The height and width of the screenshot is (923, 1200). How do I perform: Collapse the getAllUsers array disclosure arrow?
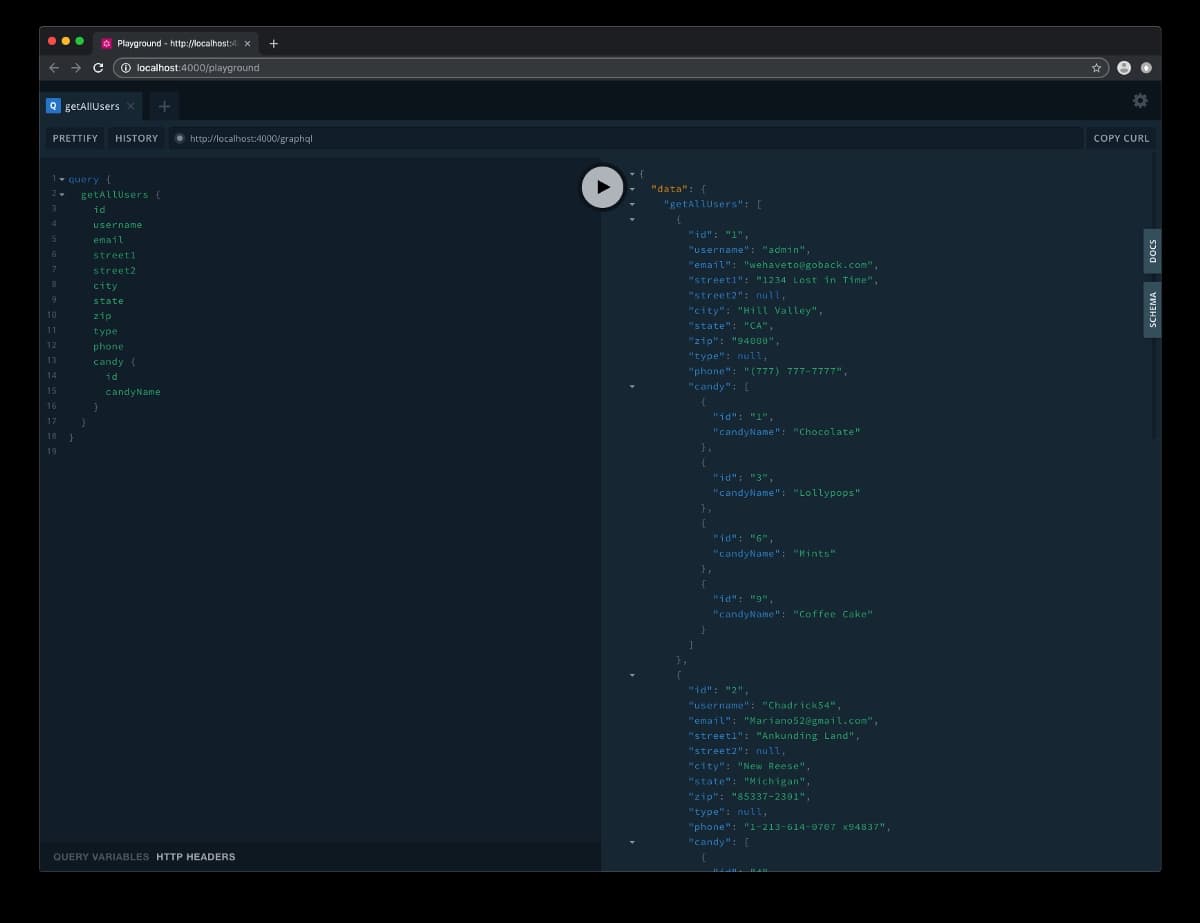click(x=632, y=203)
